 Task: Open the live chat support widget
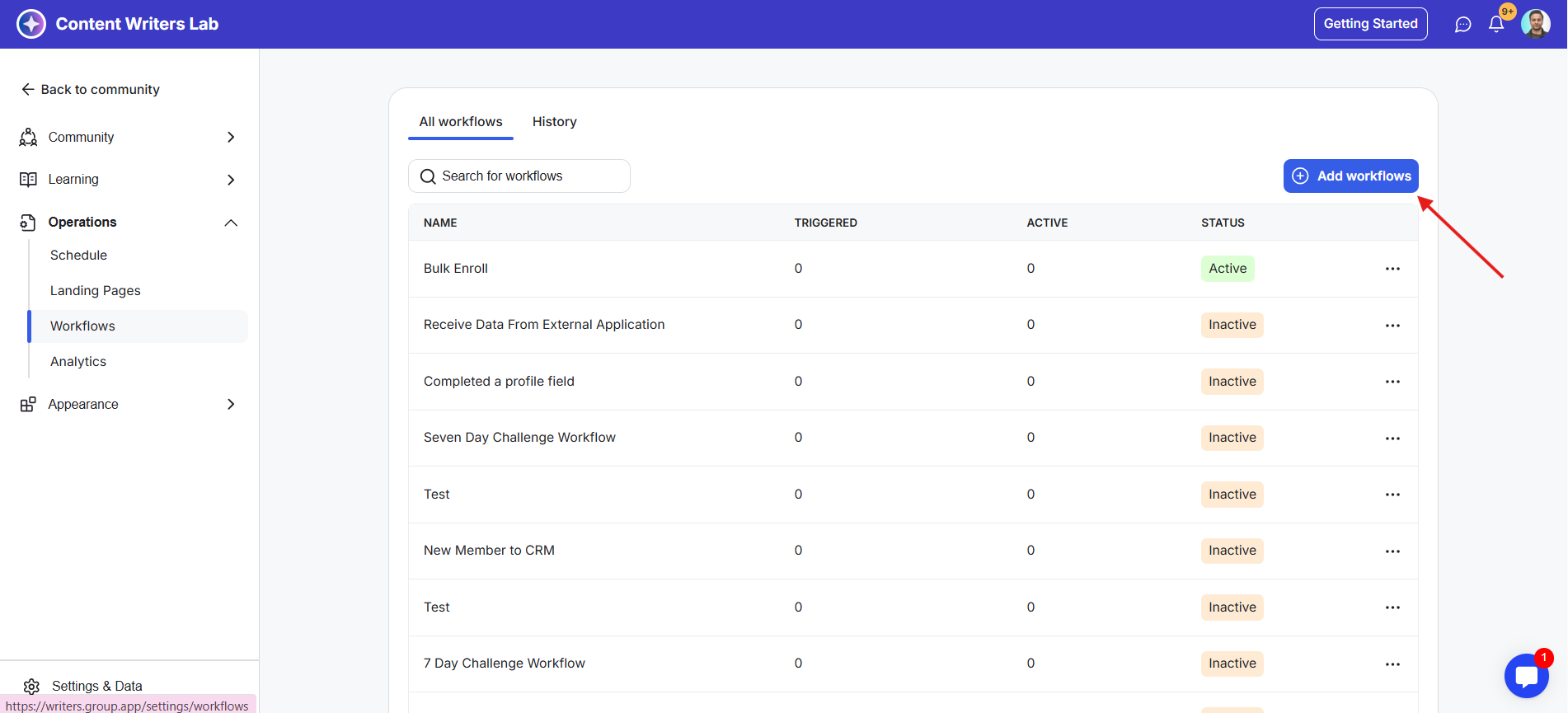coord(1526,677)
